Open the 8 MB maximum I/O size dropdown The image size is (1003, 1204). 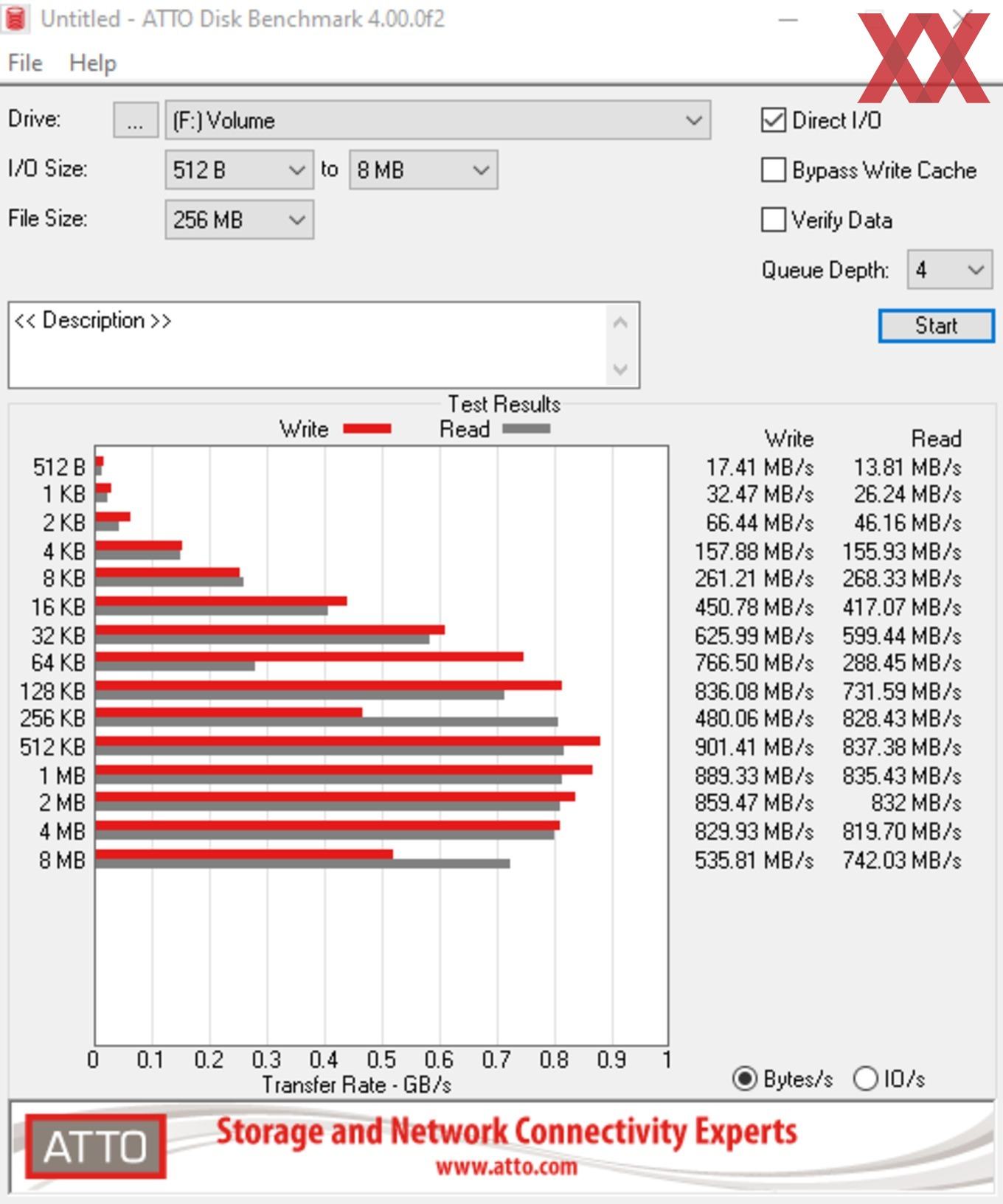pyautogui.click(x=423, y=170)
